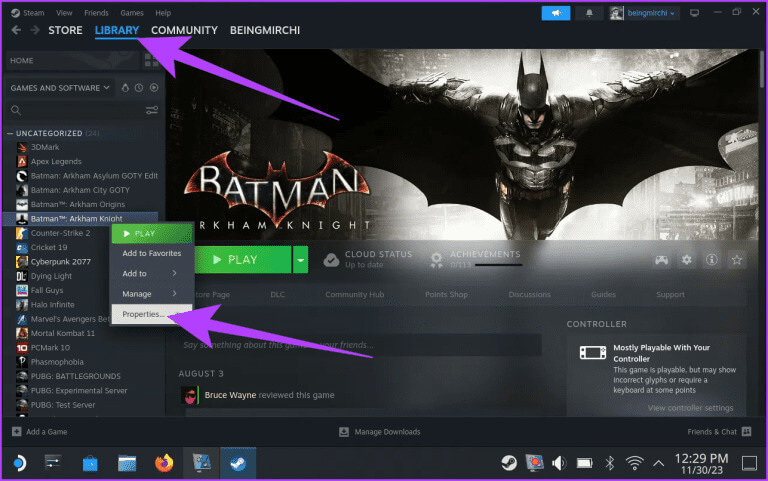Select Properties in the context menu

[152, 314]
